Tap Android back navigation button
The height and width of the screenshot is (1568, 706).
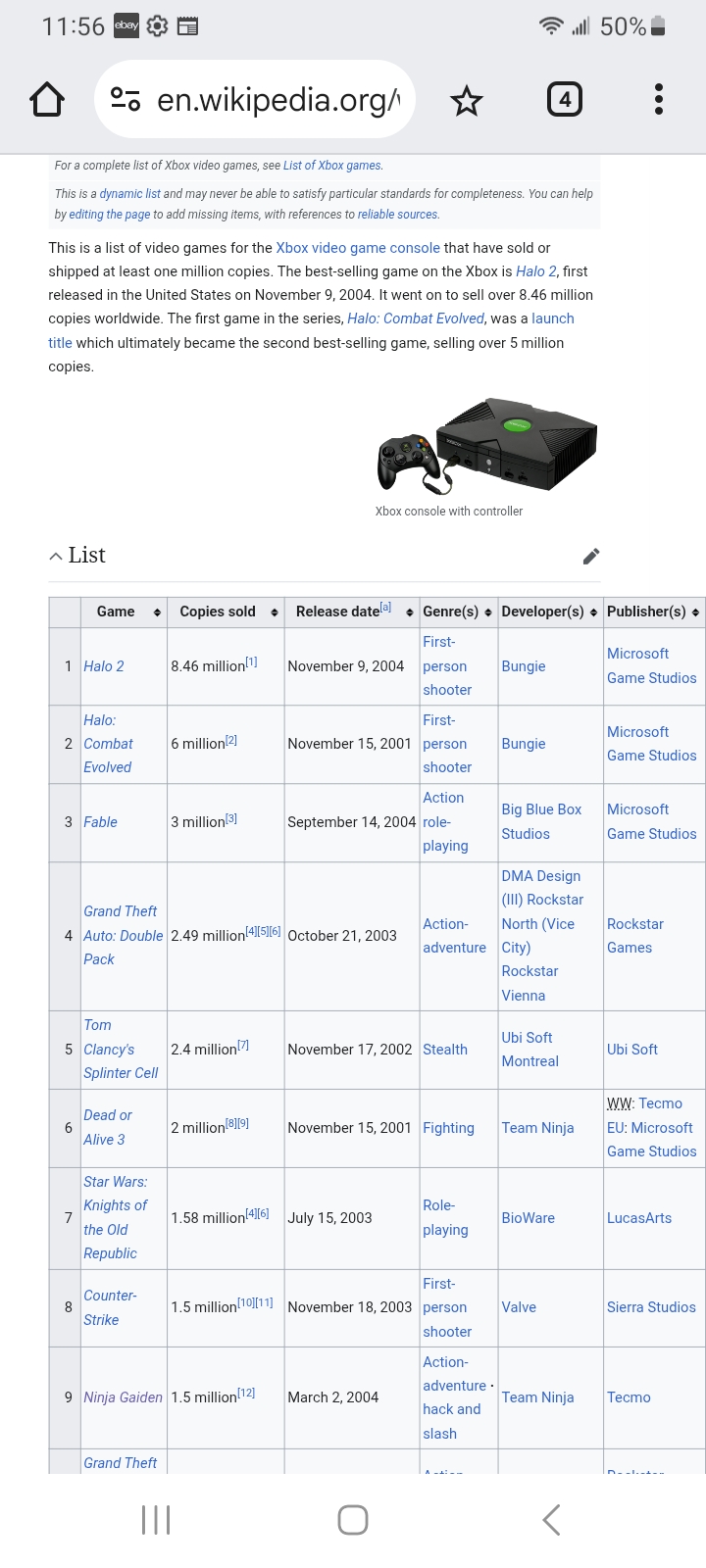[551, 1520]
